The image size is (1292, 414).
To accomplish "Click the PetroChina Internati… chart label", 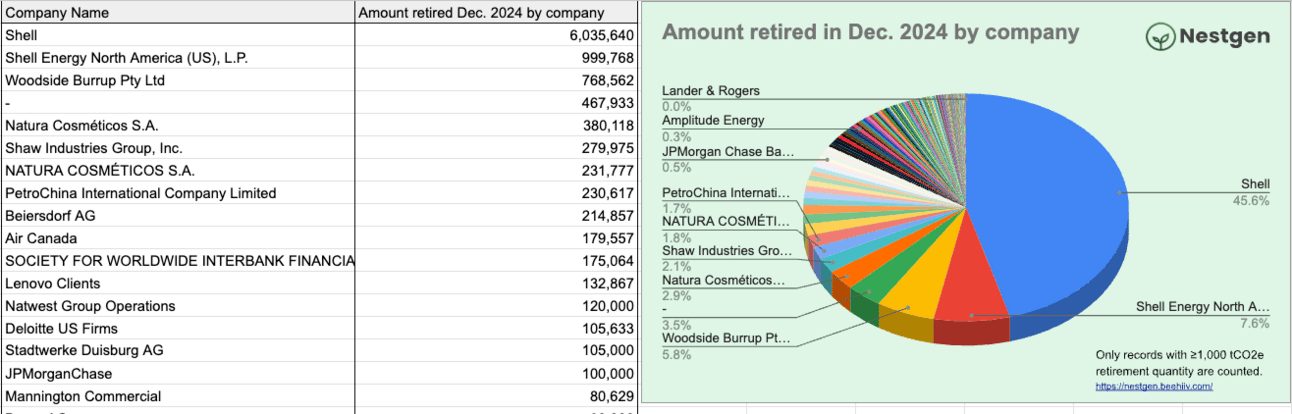I will tap(727, 200).
